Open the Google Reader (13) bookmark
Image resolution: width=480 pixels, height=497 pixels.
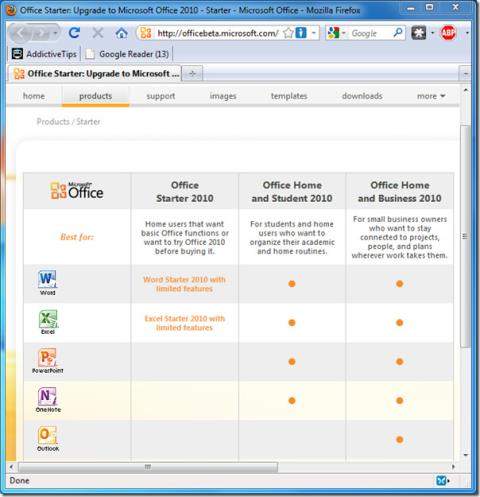click(x=127, y=54)
